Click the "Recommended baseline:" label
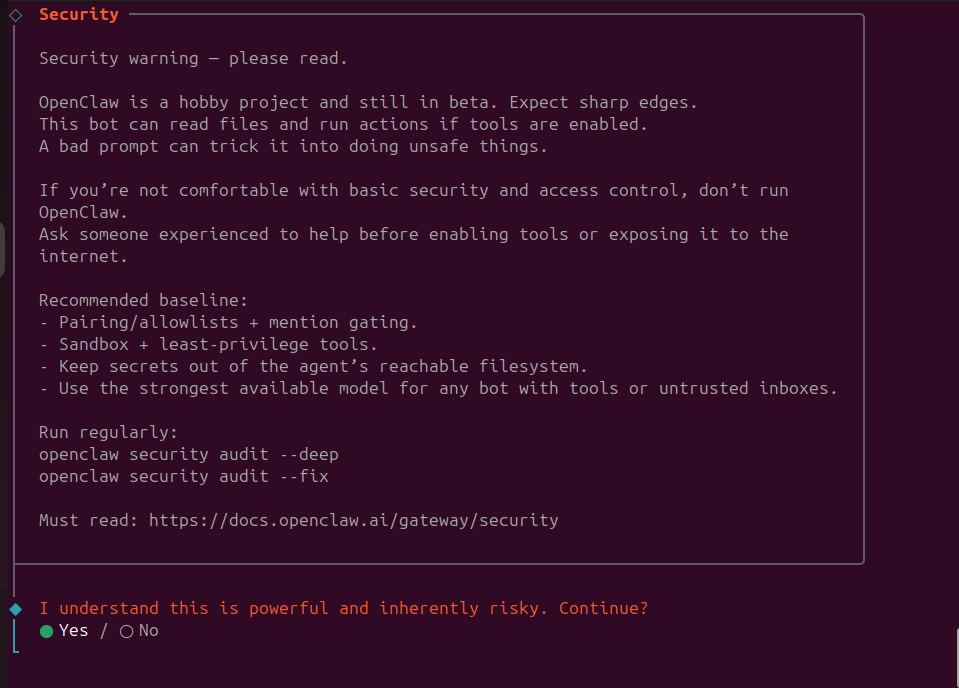 pyautogui.click(x=143, y=300)
